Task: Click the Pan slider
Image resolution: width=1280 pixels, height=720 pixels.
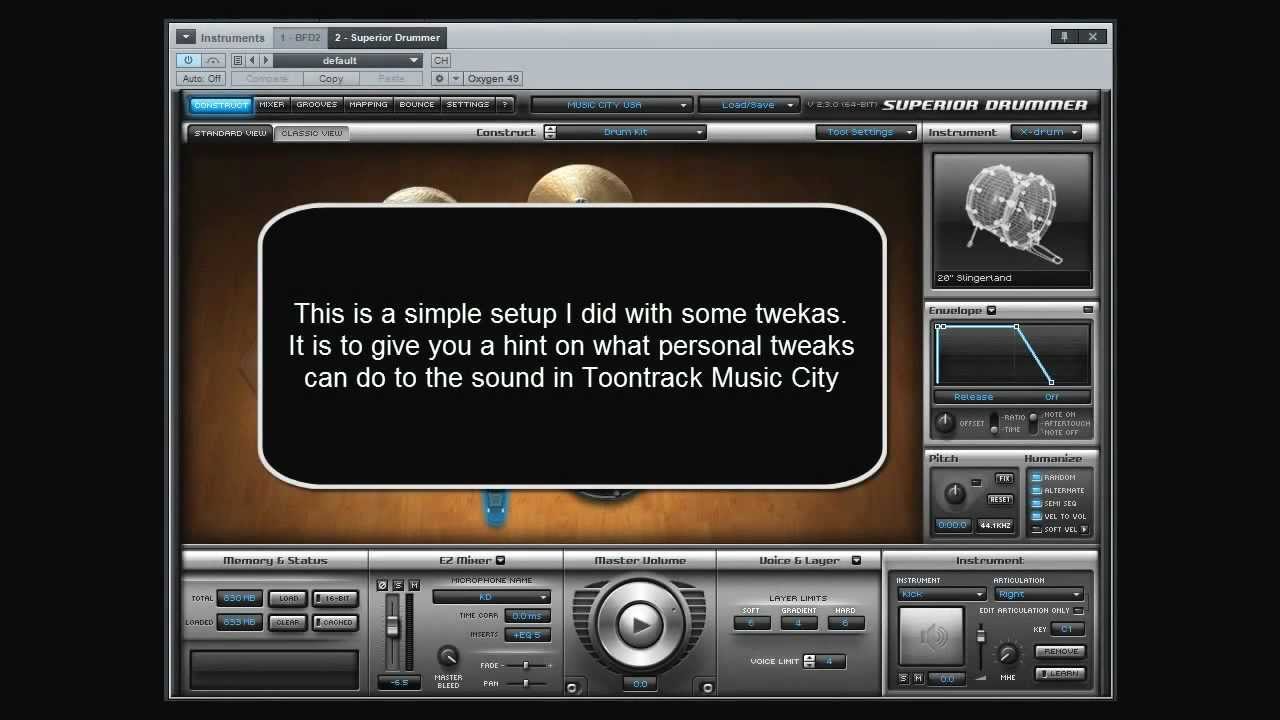Action: coord(527,683)
